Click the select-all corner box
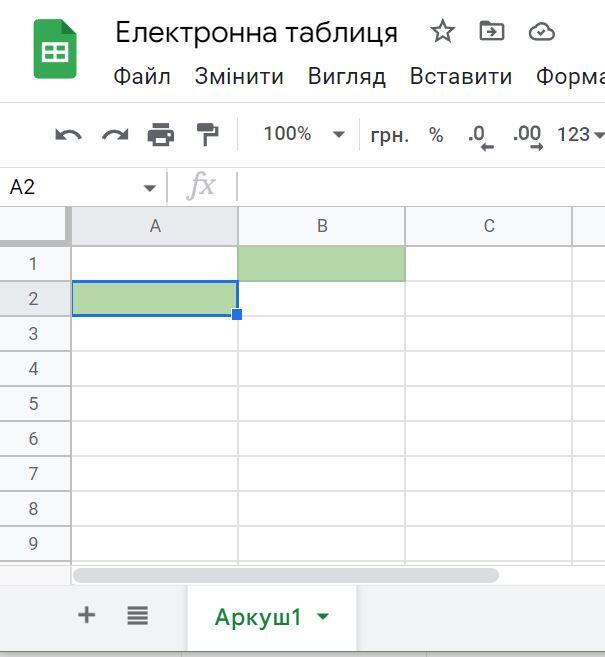605x657 pixels. coord(34,225)
